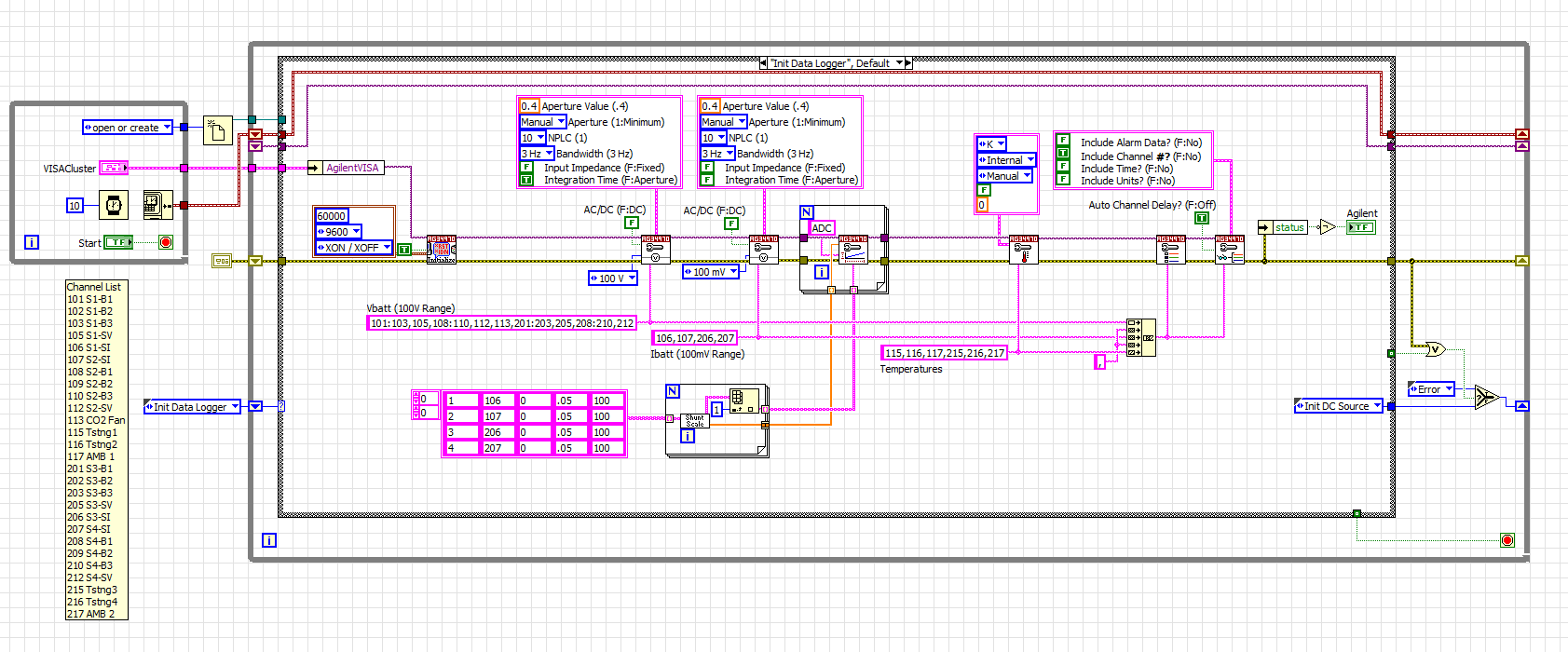Screen dimensions: 1568x652
Task: Toggle the Include Units boolean constant
Action: tap(1063, 179)
